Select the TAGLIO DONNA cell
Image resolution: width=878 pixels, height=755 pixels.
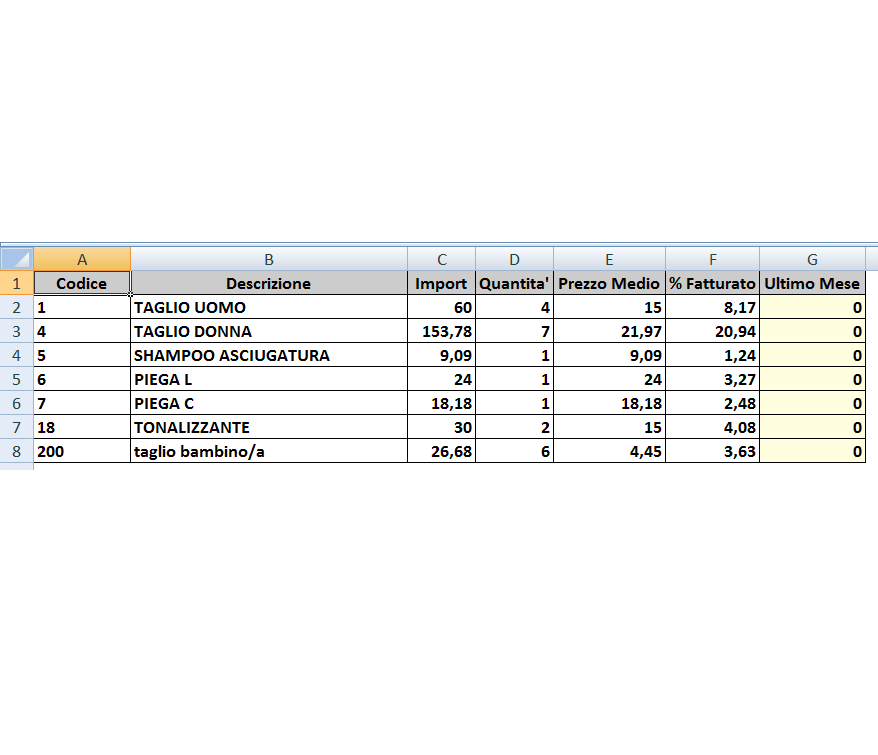pyautogui.click(x=268, y=331)
